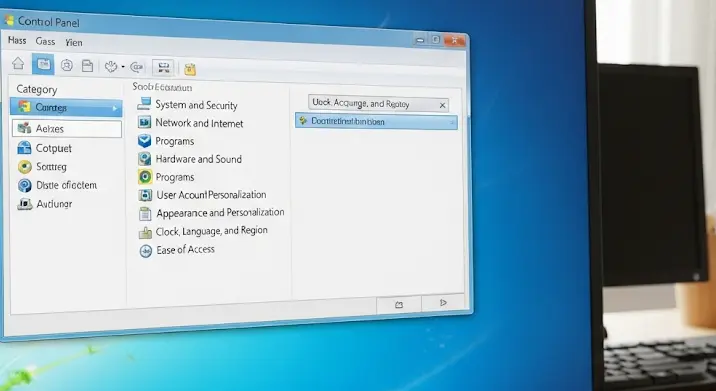Image resolution: width=716 pixels, height=391 pixels.
Task: Click the round user icon in the toolbar
Action: (67, 66)
